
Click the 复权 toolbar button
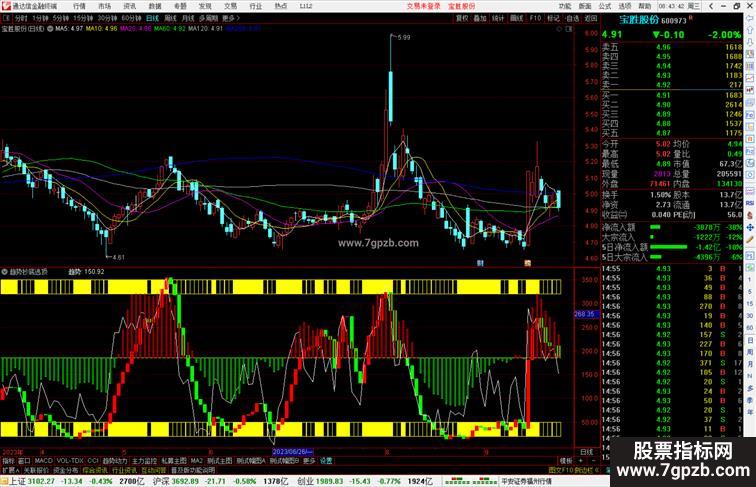coord(462,18)
